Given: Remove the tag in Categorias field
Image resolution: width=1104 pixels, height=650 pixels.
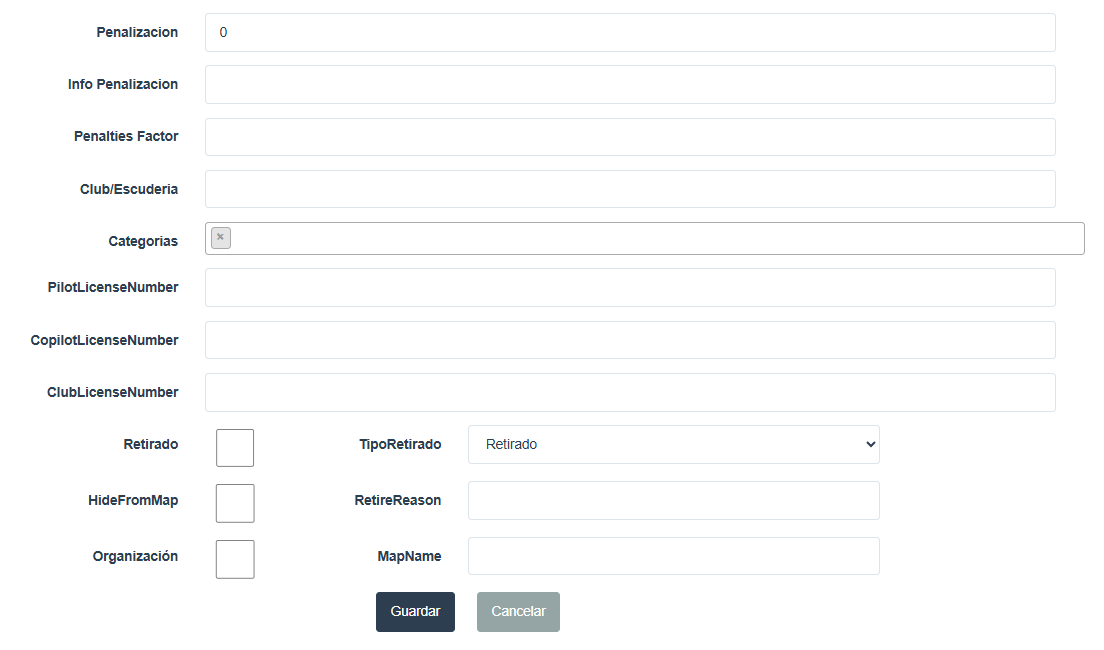Looking at the screenshot, I should (x=220, y=238).
